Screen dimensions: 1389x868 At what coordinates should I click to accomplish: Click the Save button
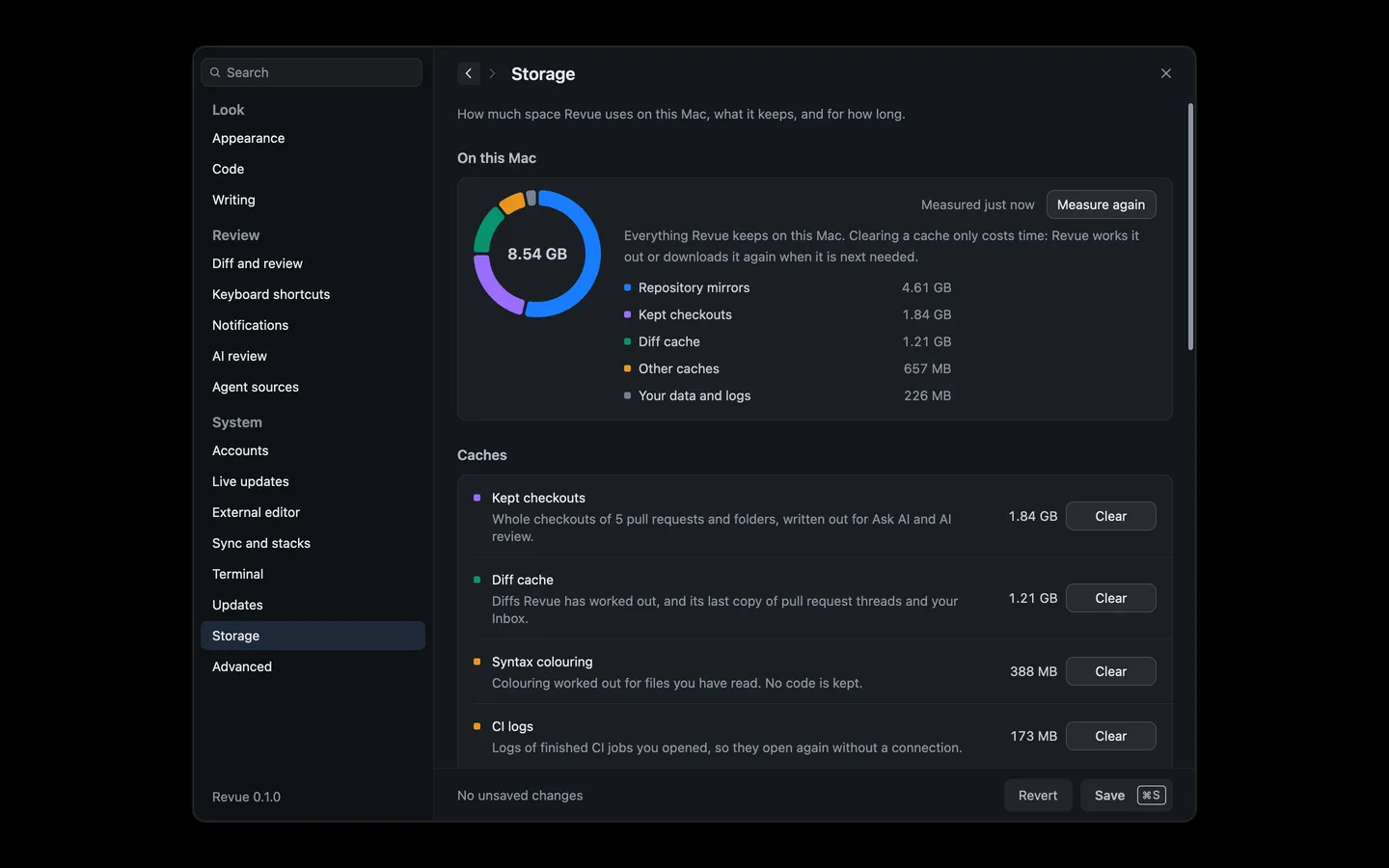coord(1127,796)
